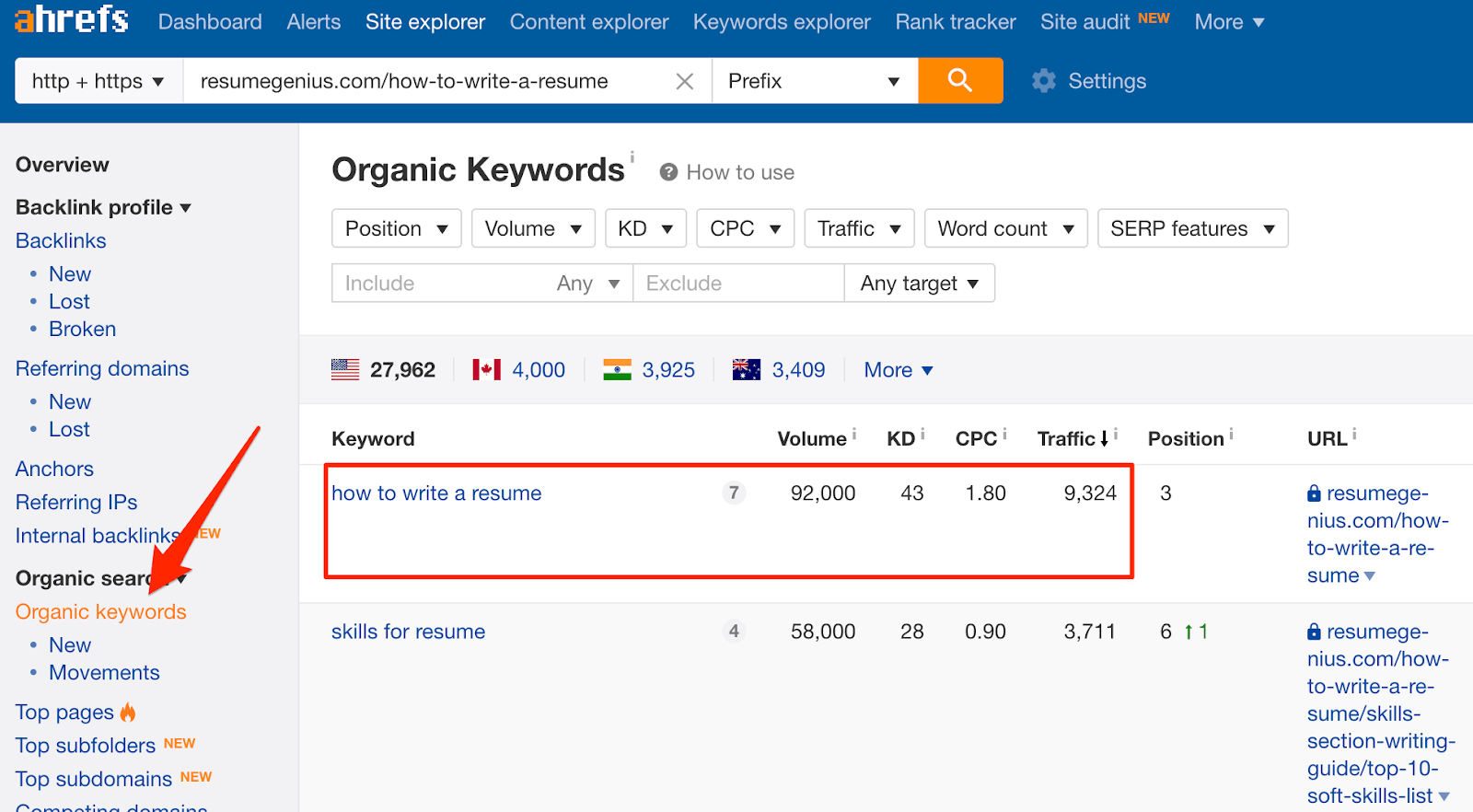
Task: Click the Exclude keywords input field
Action: point(738,284)
